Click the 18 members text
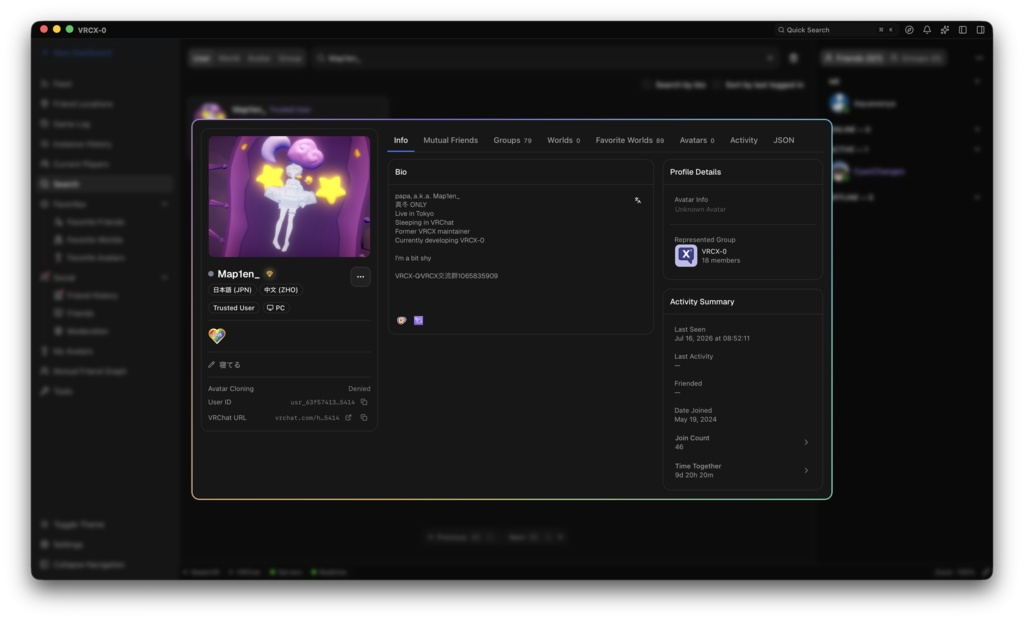 click(x=720, y=261)
